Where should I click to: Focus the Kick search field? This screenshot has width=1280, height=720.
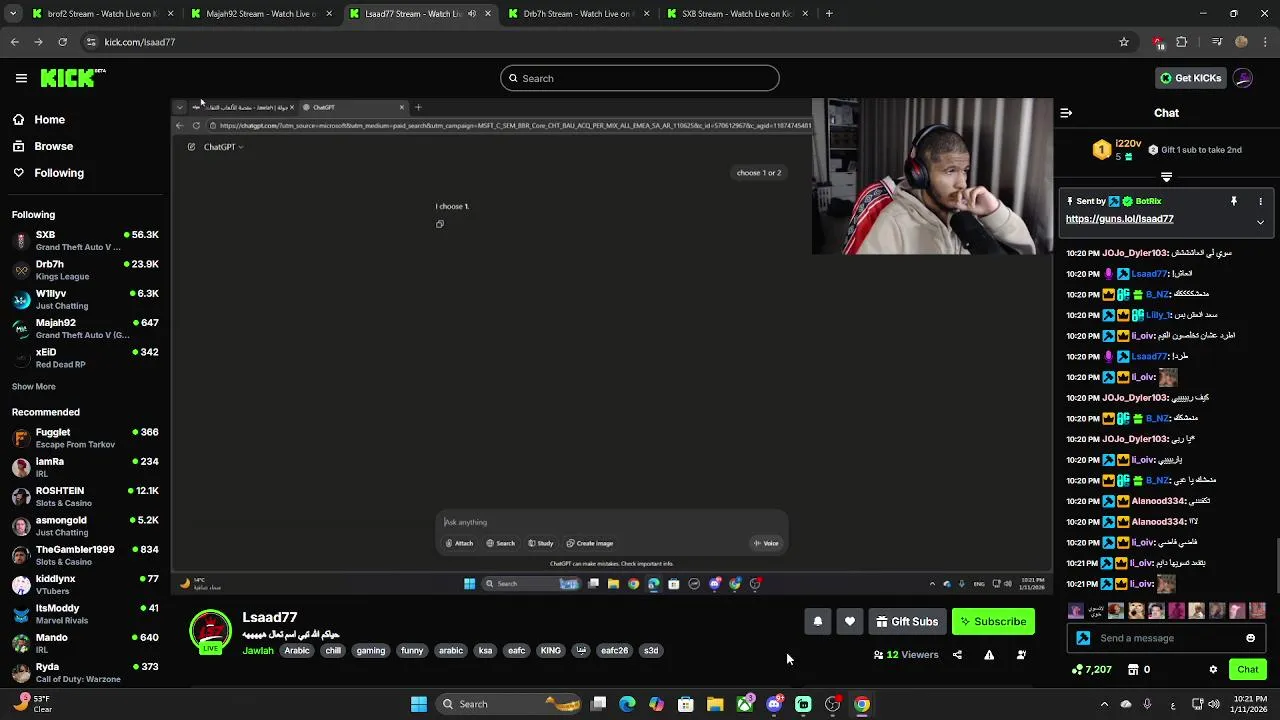point(640,78)
